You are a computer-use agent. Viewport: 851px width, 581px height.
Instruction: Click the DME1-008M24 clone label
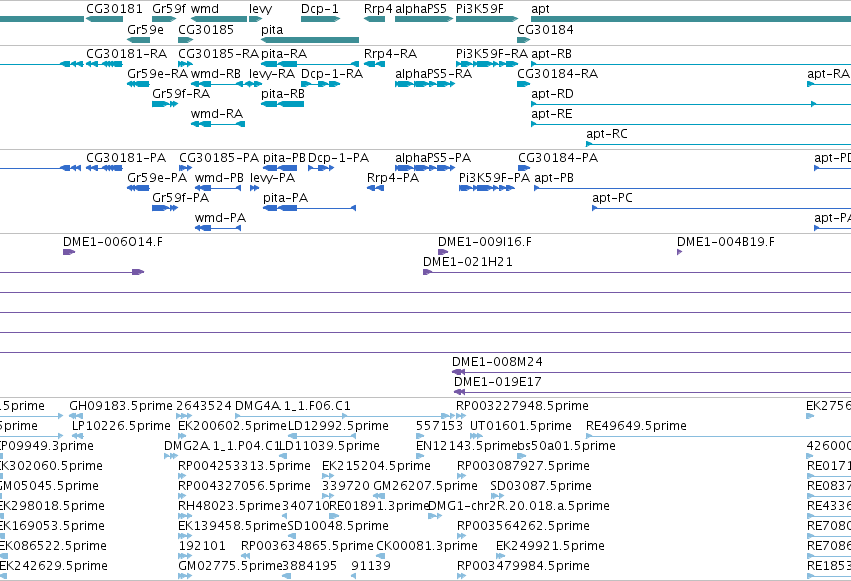pyautogui.click(x=497, y=362)
